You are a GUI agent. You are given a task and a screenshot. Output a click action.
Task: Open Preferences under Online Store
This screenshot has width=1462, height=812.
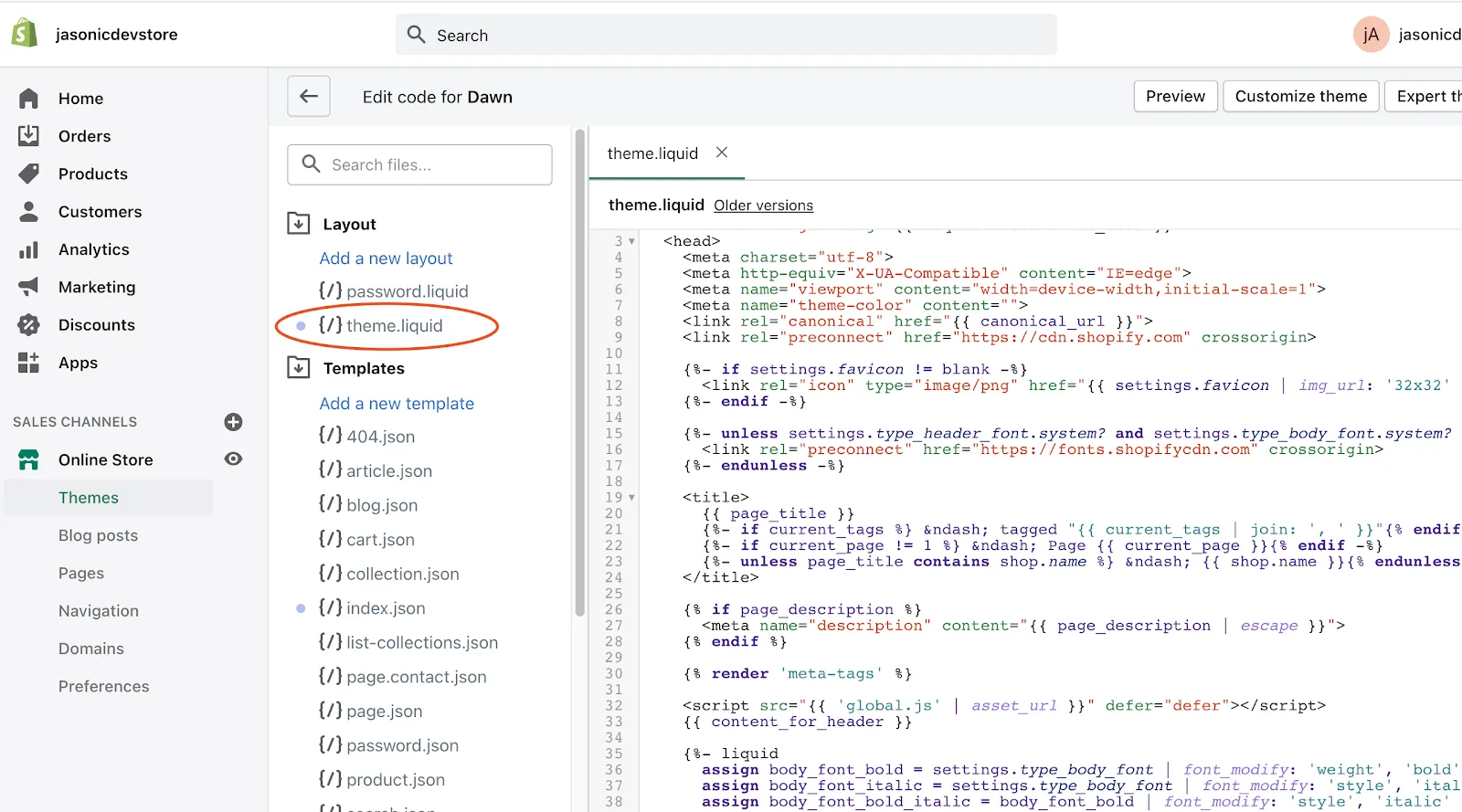click(103, 686)
